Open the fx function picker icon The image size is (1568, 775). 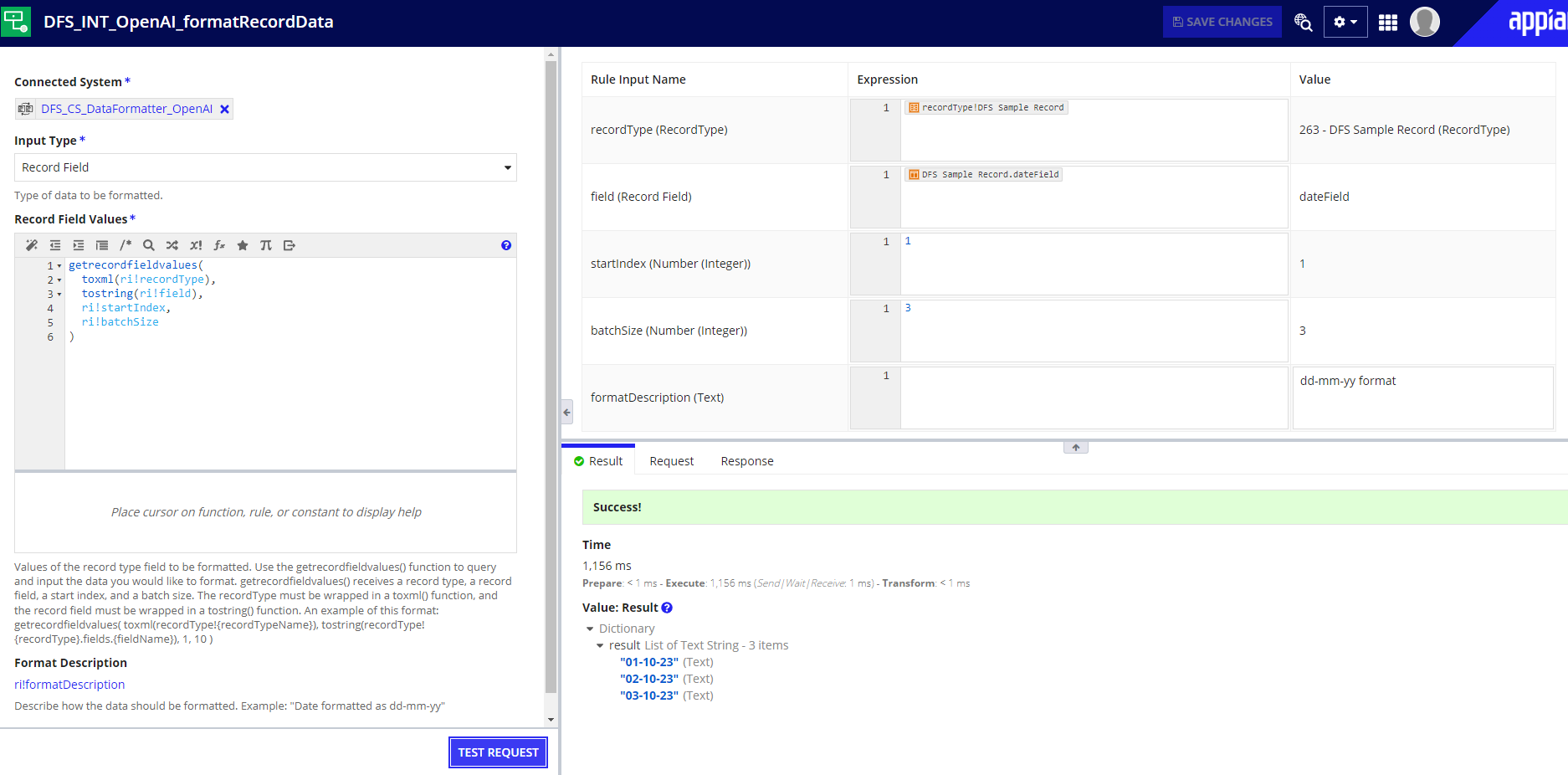point(219,245)
